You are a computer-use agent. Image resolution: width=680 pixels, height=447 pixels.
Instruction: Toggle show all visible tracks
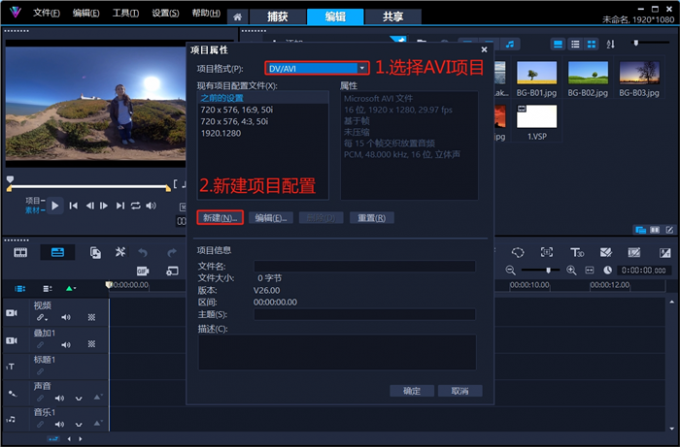pyautogui.click(x=20, y=289)
